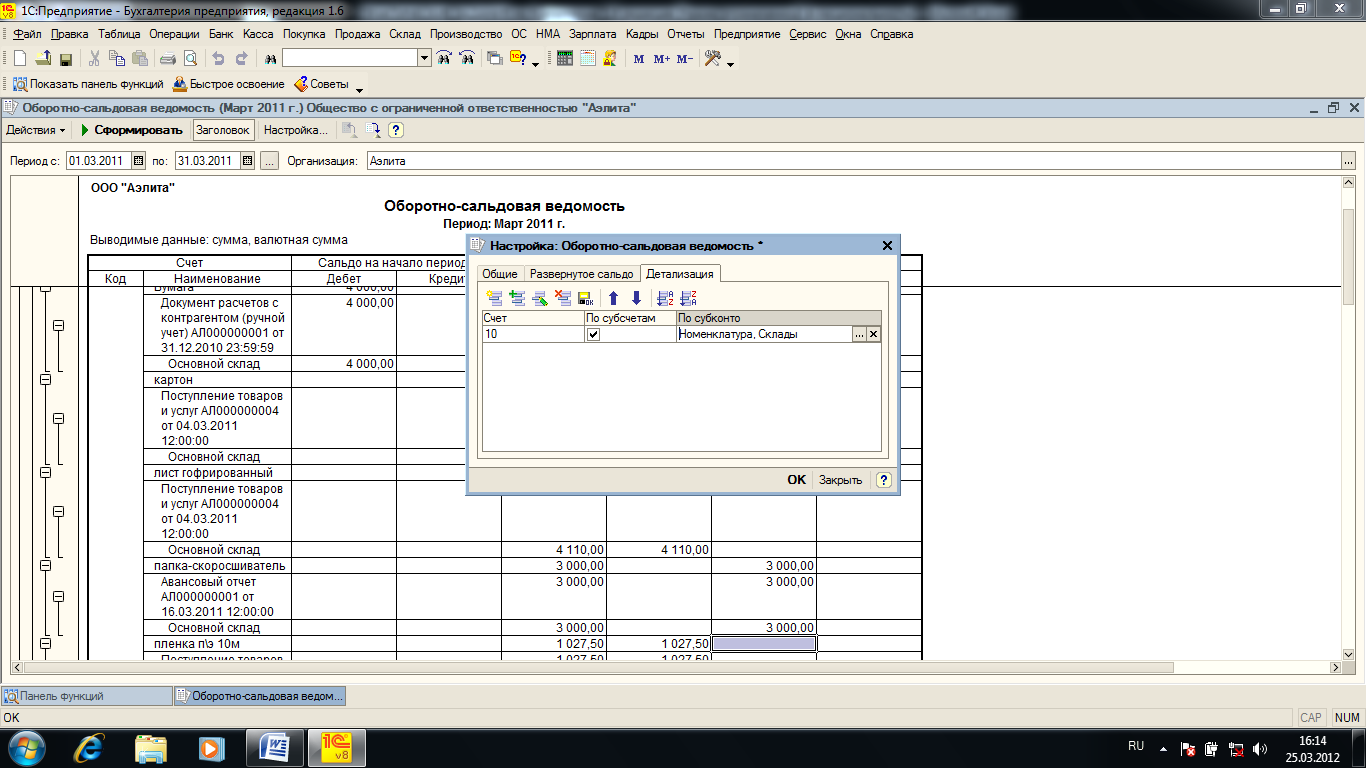
Task: Click the hammer and wrench service tools icon
Action: [713, 59]
